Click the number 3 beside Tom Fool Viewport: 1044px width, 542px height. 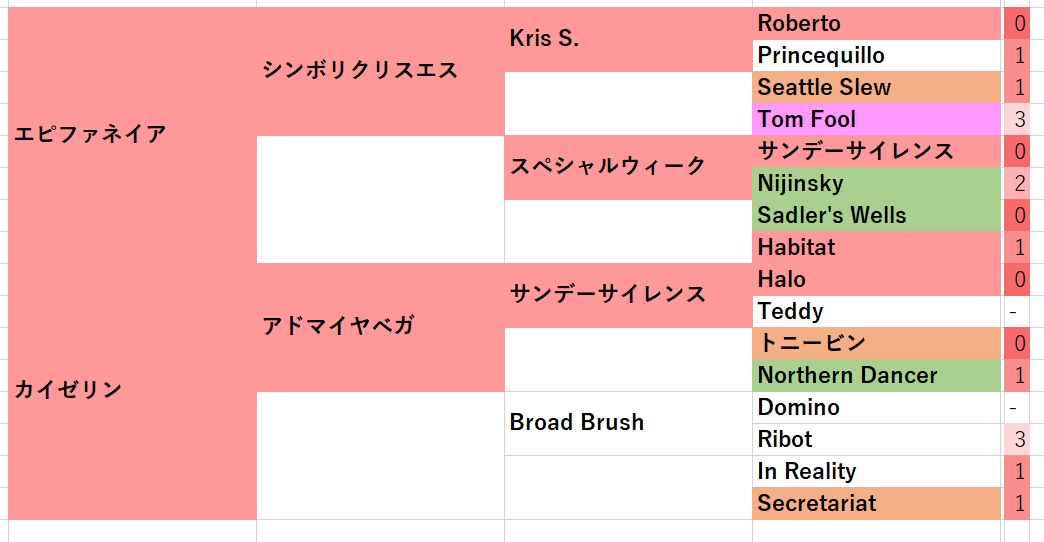1017,119
